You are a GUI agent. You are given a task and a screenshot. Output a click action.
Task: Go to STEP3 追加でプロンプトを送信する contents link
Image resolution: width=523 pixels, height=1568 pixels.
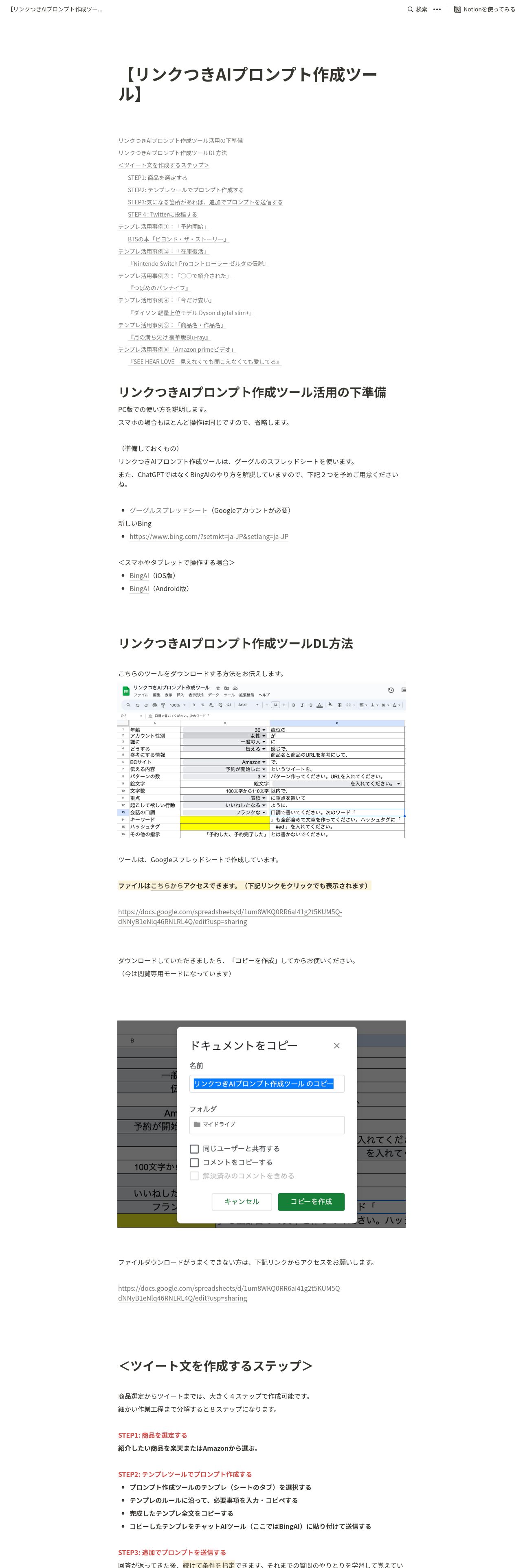[205, 202]
